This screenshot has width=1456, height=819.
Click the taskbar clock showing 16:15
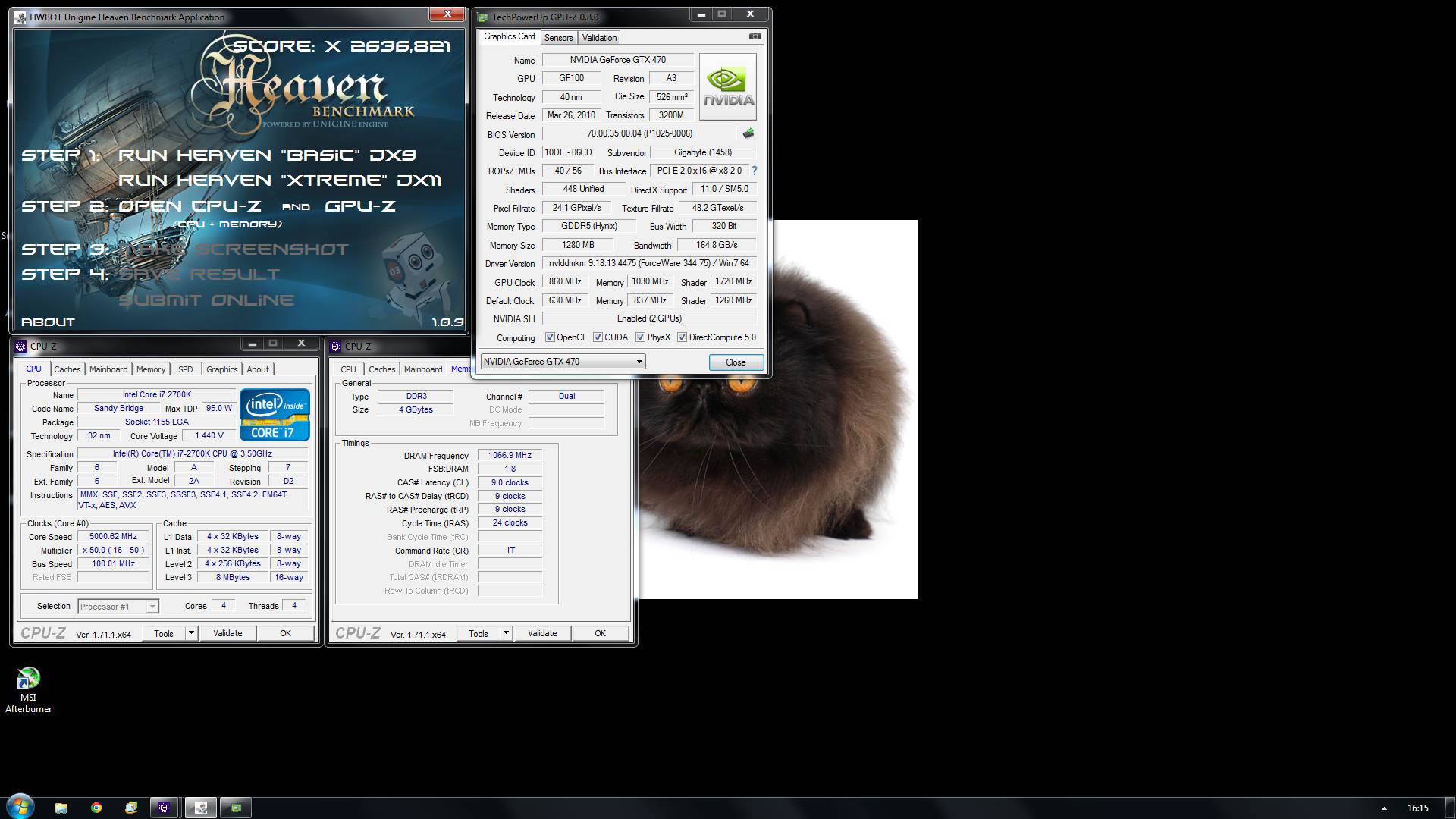click(x=1417, y=808)
